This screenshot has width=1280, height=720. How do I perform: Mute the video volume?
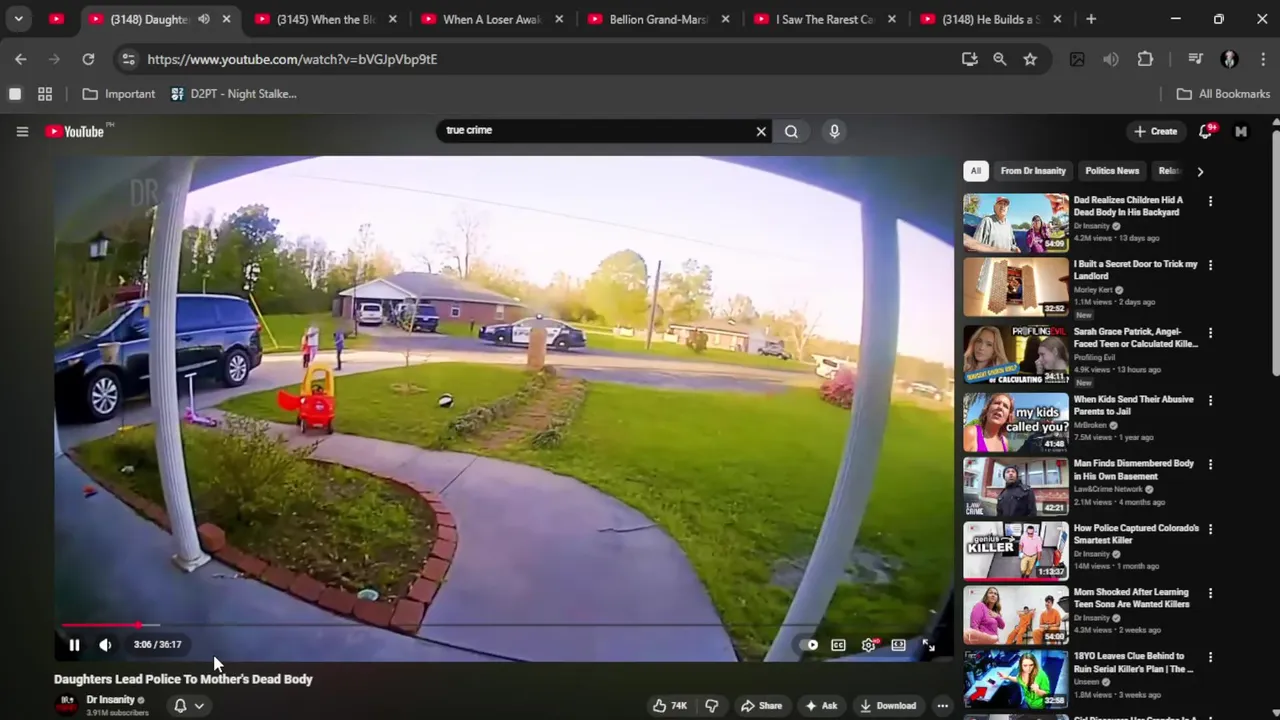(x=105, y=645)
